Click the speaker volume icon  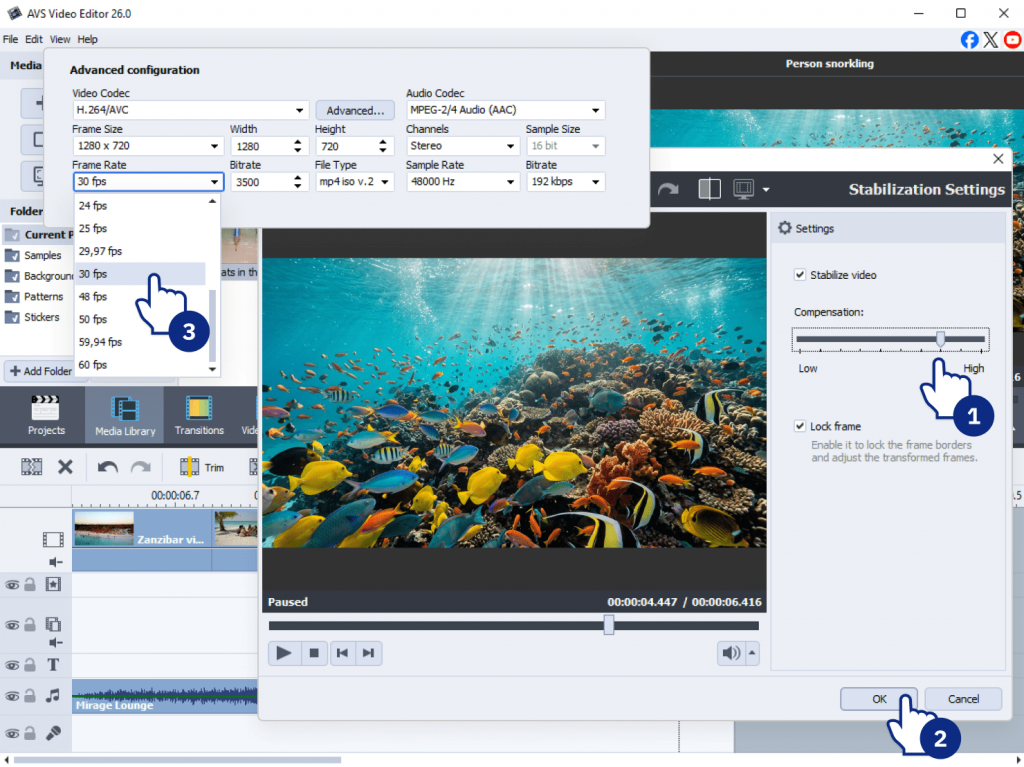(x=731, y=653)
